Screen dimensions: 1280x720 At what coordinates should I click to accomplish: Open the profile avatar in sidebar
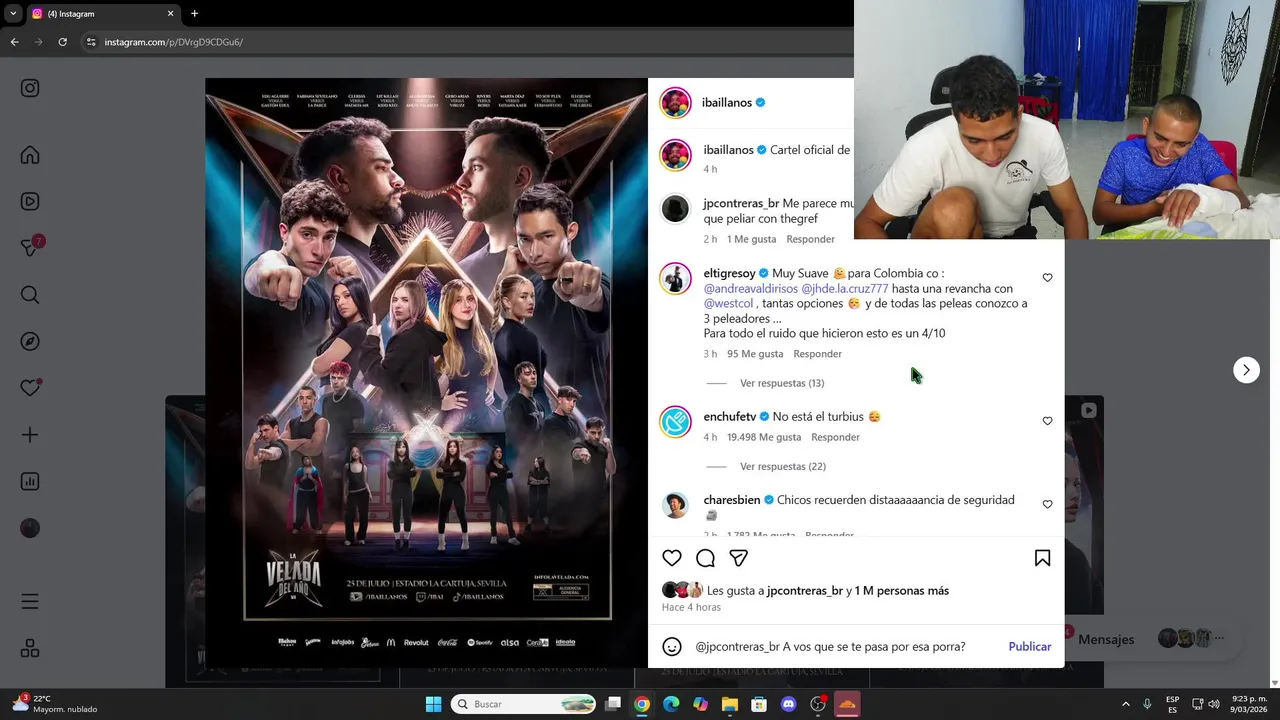tap(30, 528)
